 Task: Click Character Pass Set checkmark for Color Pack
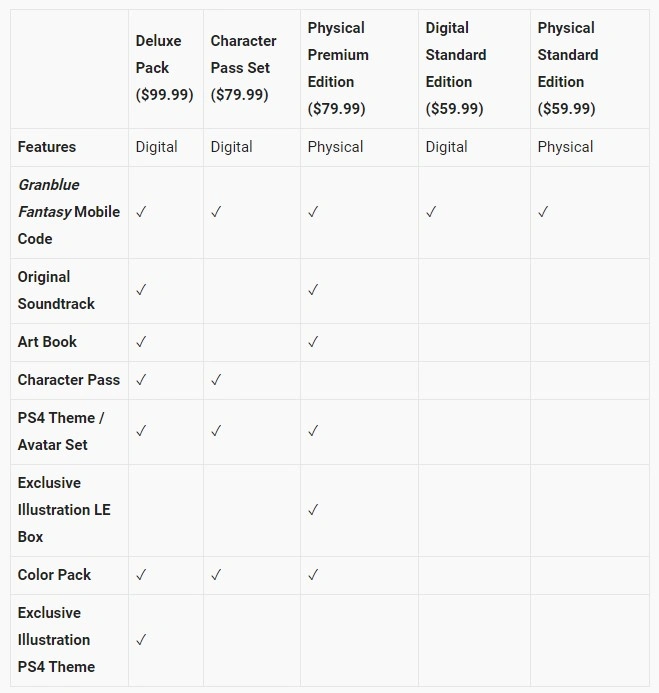click(216, 575)
